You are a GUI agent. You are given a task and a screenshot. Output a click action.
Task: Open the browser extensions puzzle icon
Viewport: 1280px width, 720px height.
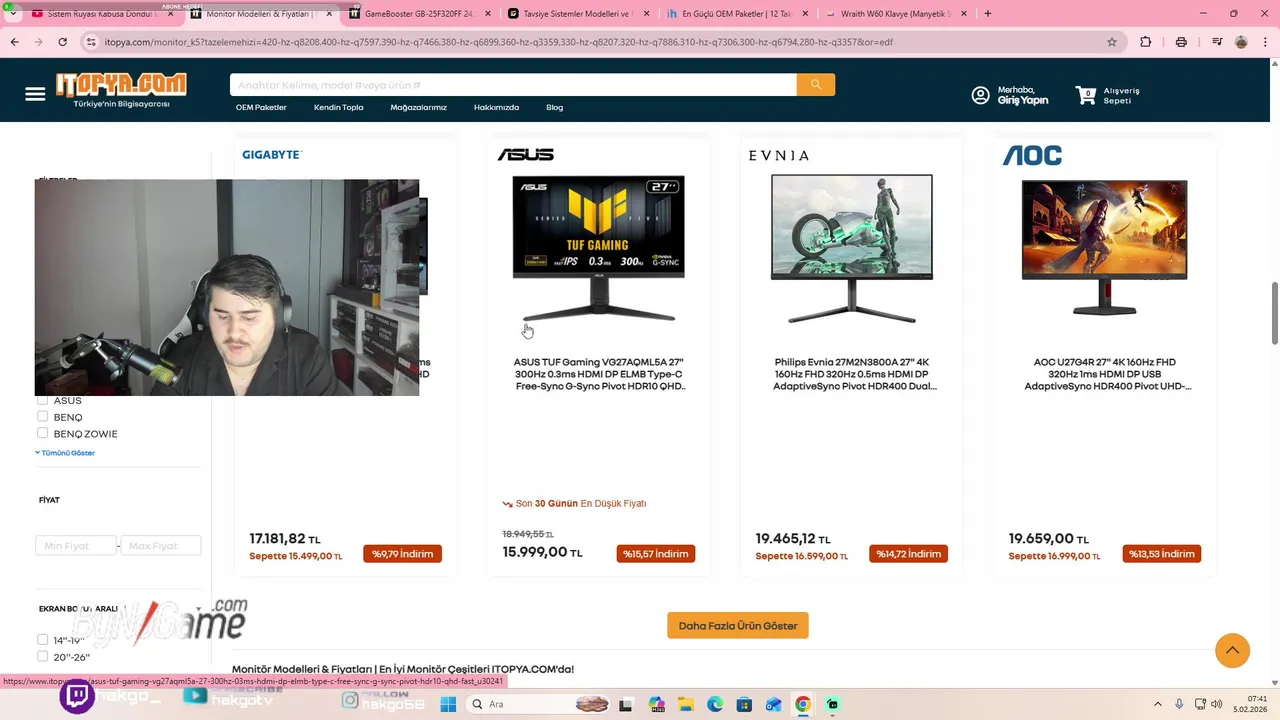[x=1146, y=42]
